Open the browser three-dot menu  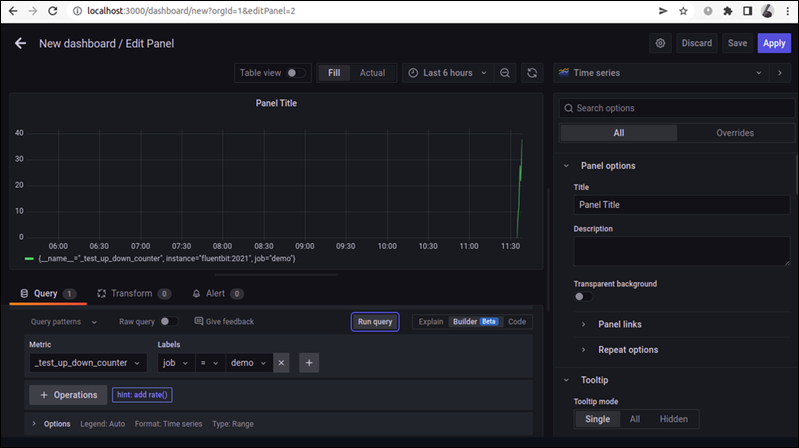point(788,11)
